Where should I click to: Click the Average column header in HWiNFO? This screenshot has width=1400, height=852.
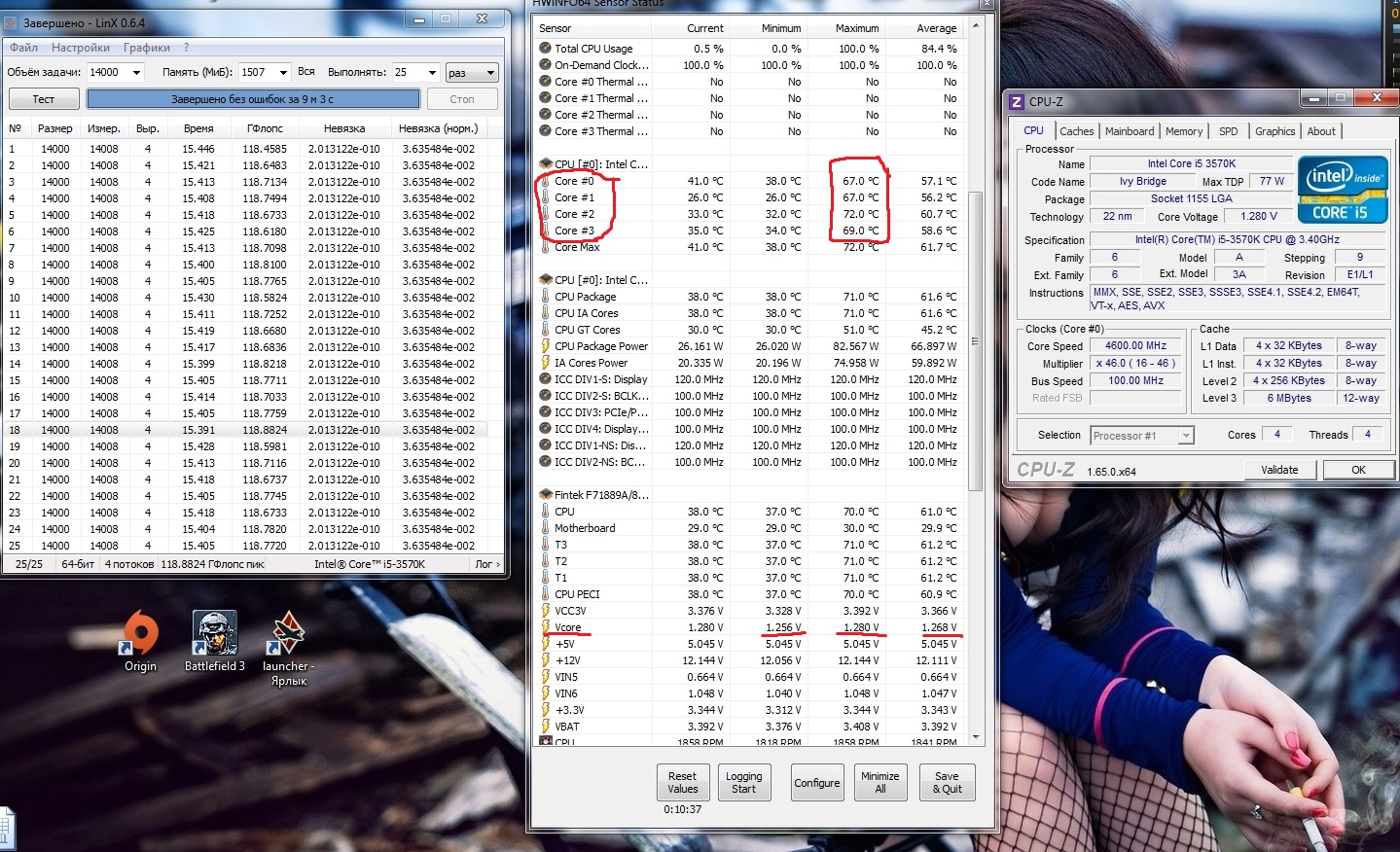[x=924, y=28]
